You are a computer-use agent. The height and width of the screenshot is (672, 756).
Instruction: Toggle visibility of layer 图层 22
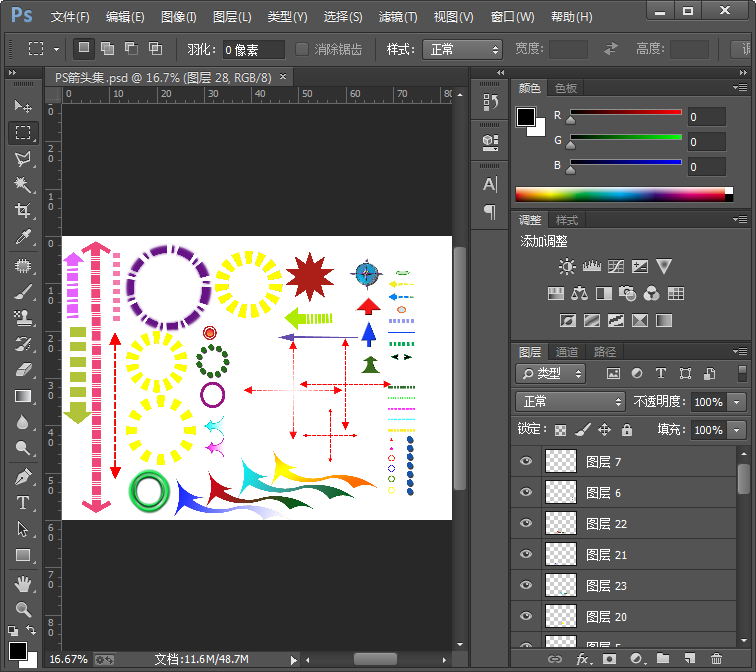(x=526, y=524)
